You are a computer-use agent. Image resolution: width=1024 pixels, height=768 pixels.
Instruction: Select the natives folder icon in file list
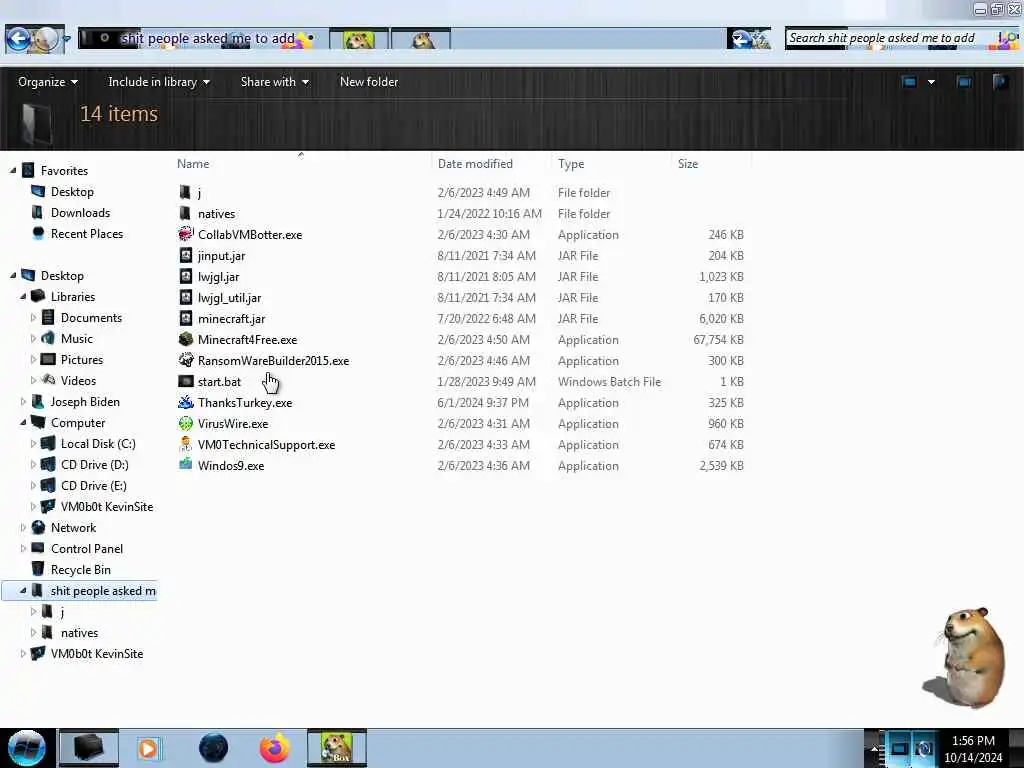(x=185, y=213)
